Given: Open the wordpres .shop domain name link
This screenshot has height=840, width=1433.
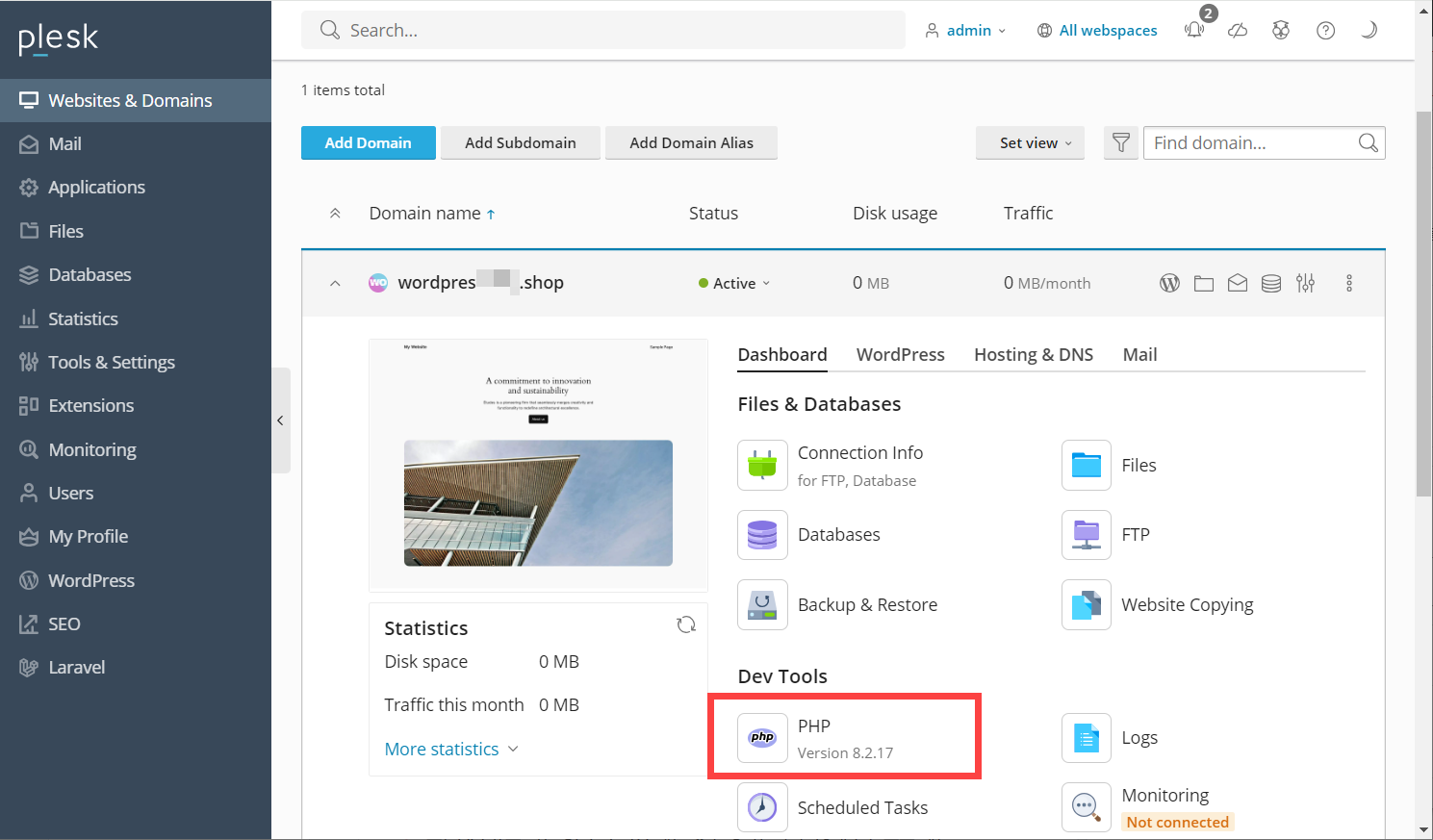Looking at the screenshot, I should point(480,283).
